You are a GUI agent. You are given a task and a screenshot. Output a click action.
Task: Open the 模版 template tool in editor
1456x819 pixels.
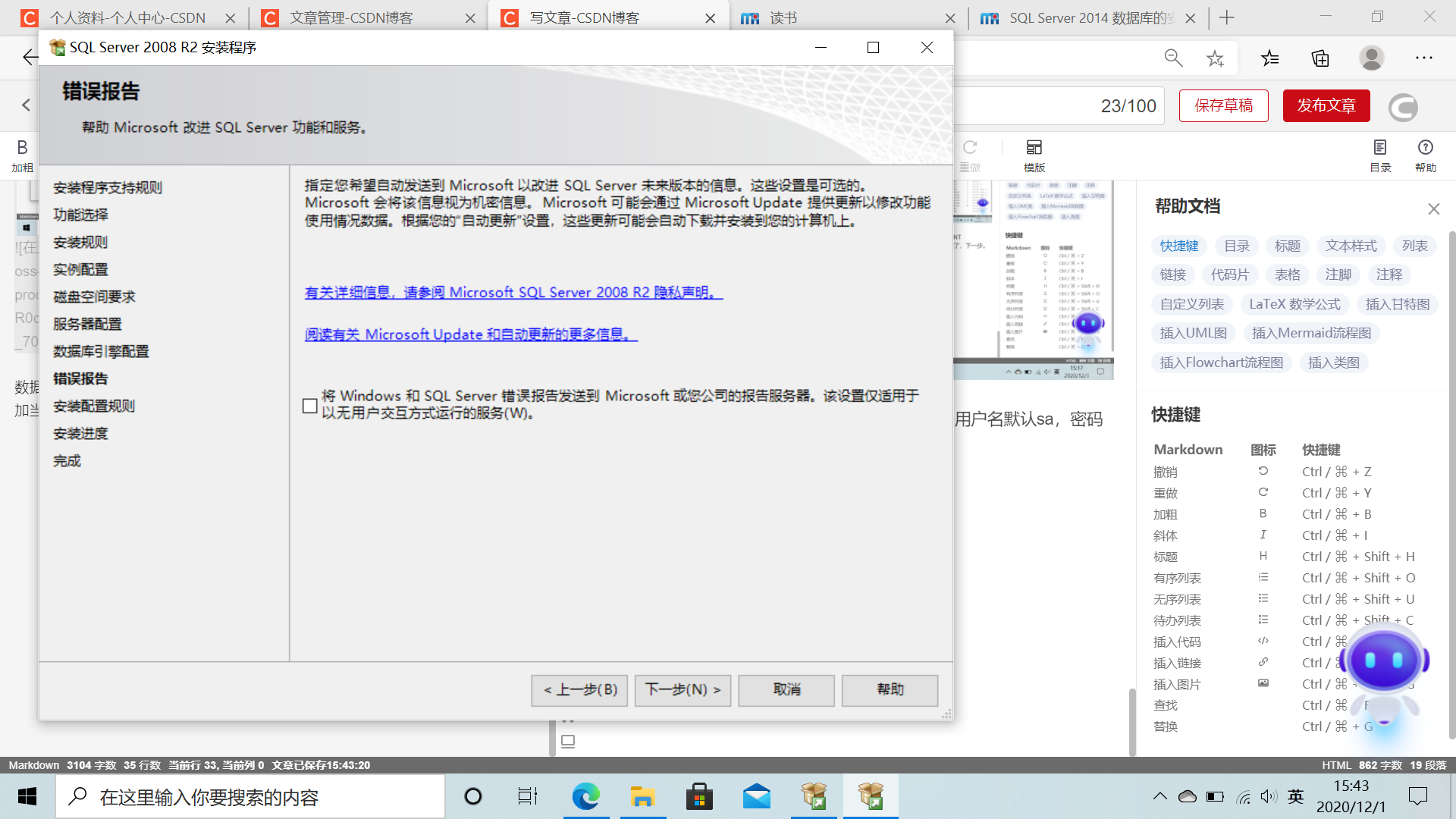click(1034, 156)
